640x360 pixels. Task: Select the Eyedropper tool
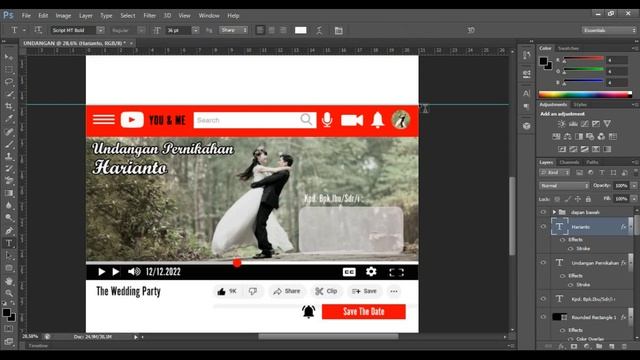(9, 119)
